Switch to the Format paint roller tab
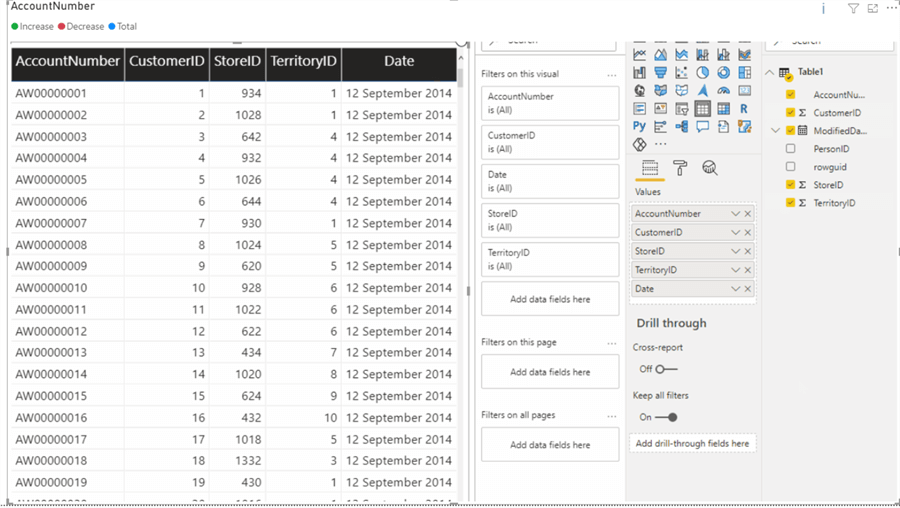The width and height of the screenshot is (900, 508). point(680,168)
